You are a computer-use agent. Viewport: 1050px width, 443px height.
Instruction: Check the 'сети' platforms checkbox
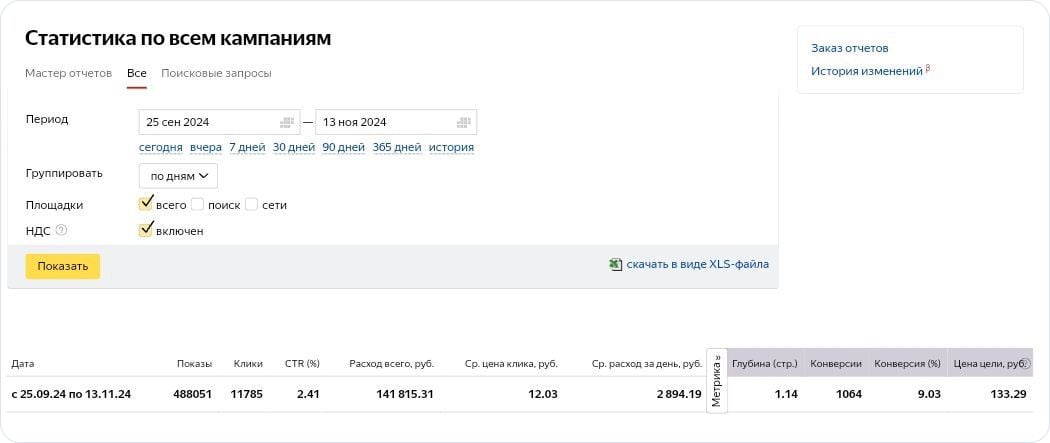click(x=252, y=204)
